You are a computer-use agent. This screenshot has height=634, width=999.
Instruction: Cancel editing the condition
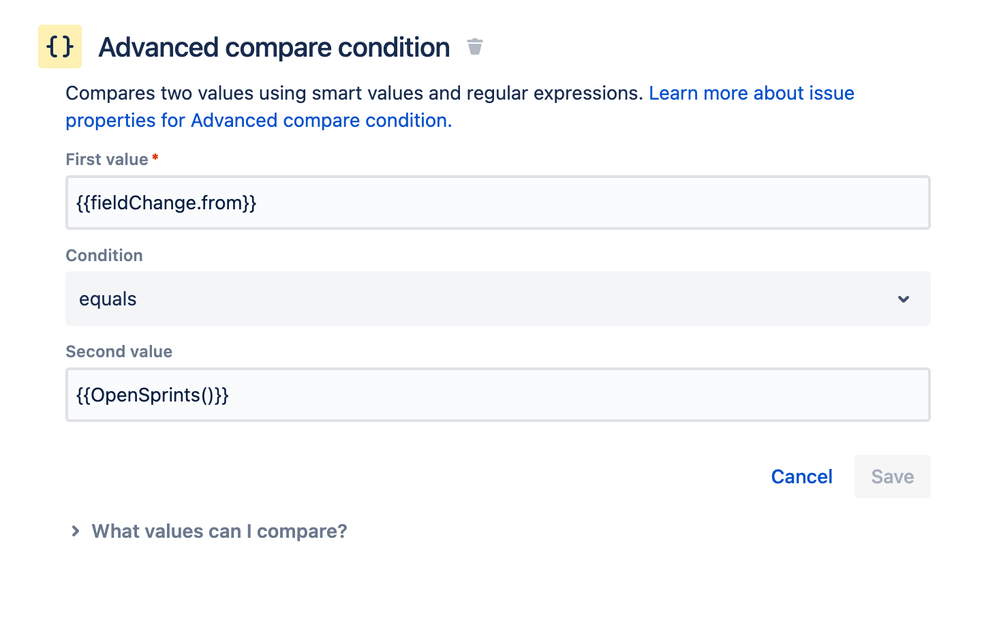click(x=801, y=477)
